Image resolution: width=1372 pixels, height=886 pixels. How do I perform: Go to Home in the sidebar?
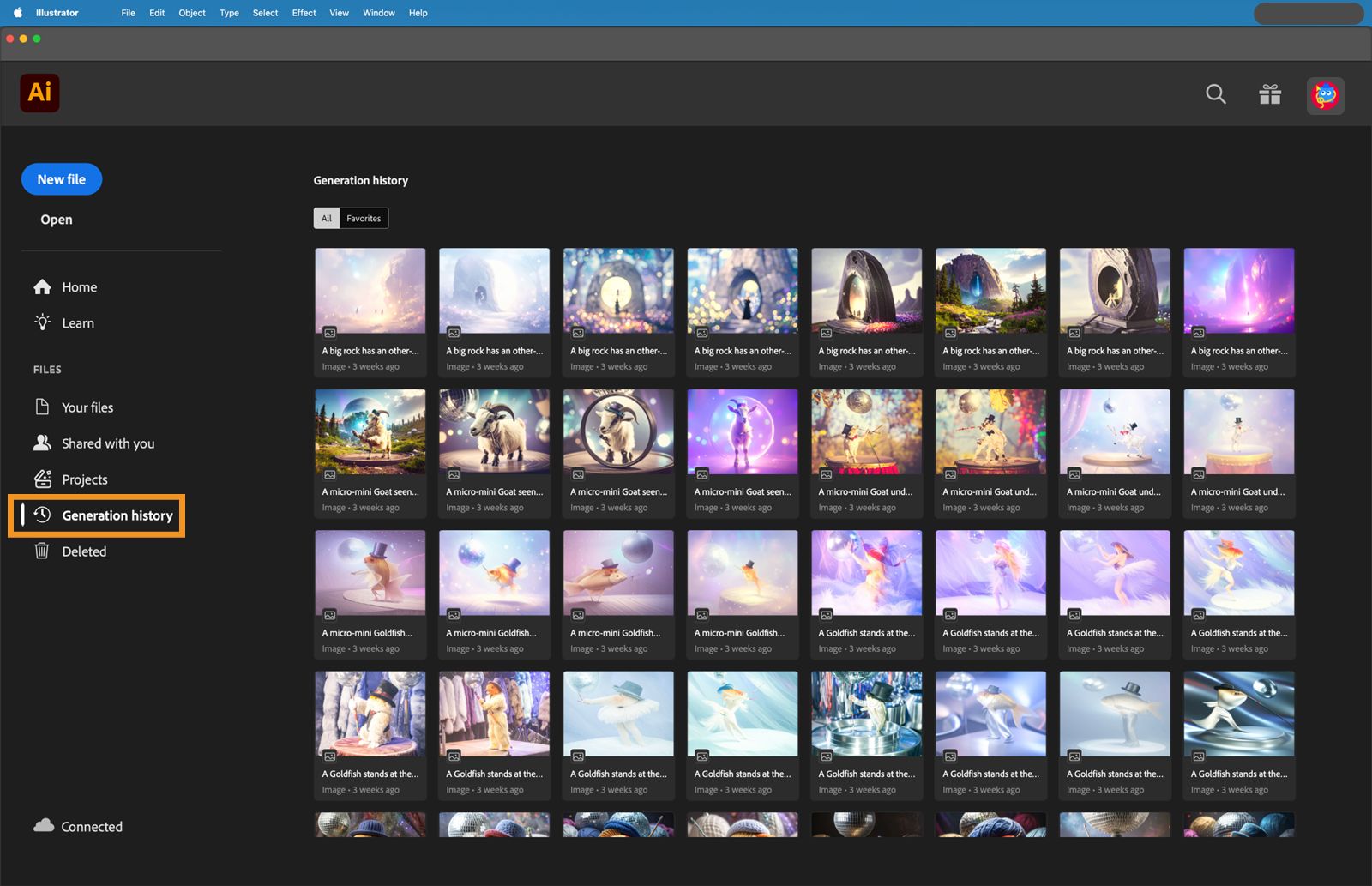(78, 287)
